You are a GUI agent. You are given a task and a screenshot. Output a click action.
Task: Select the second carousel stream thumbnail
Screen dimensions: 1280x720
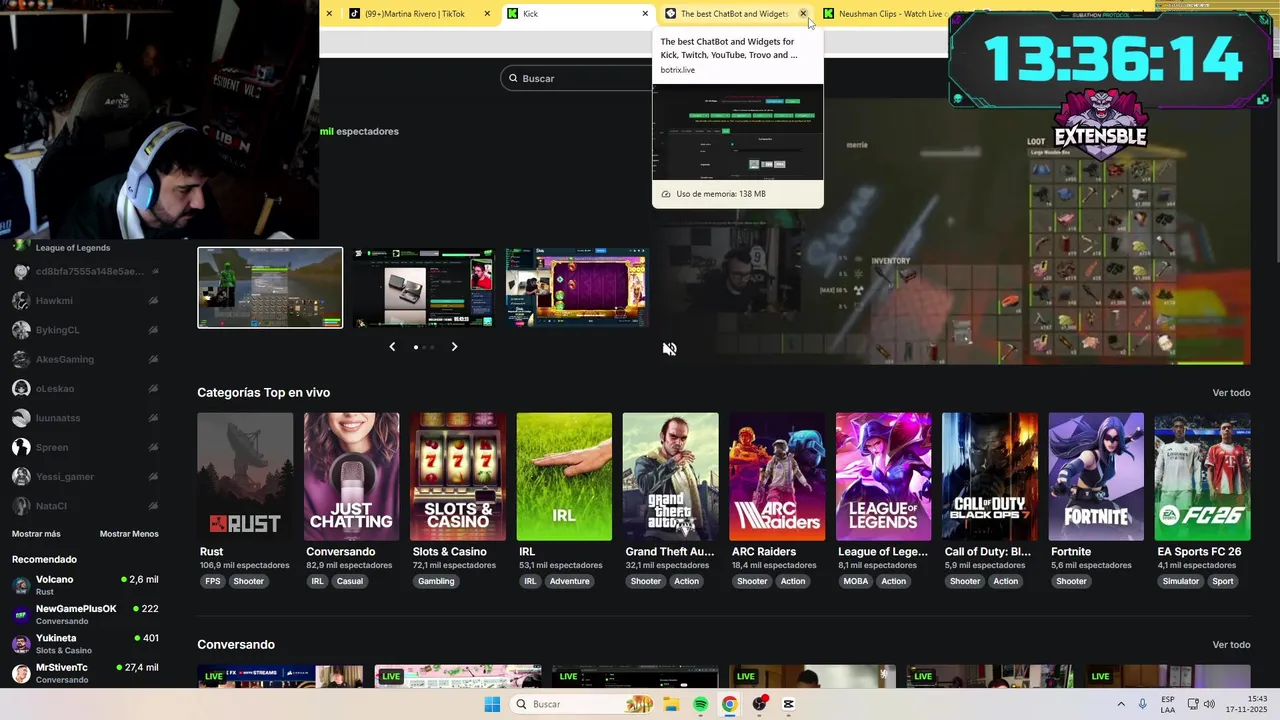423,288
